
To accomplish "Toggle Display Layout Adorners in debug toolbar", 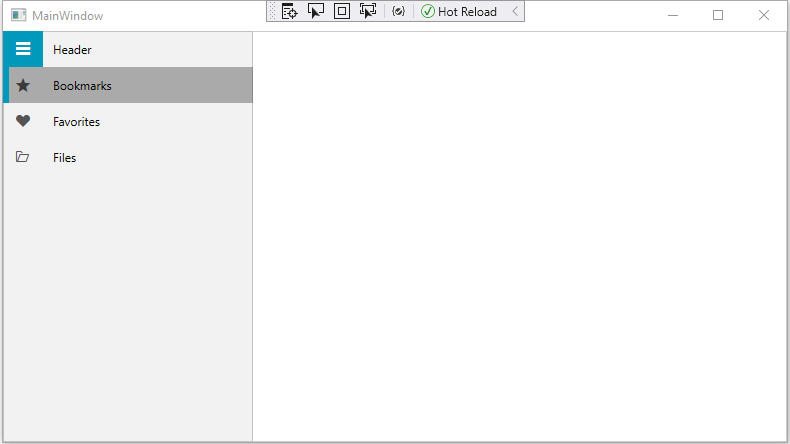I will pos(342,11).
